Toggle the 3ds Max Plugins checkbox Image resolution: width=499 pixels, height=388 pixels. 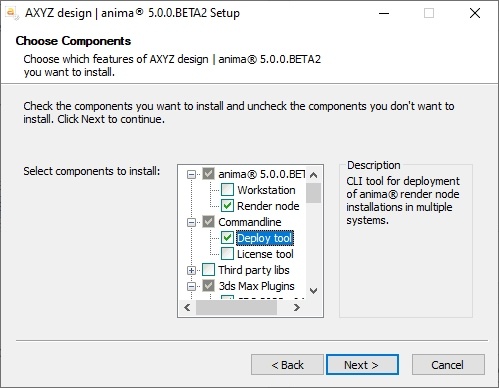click(209, 286)
